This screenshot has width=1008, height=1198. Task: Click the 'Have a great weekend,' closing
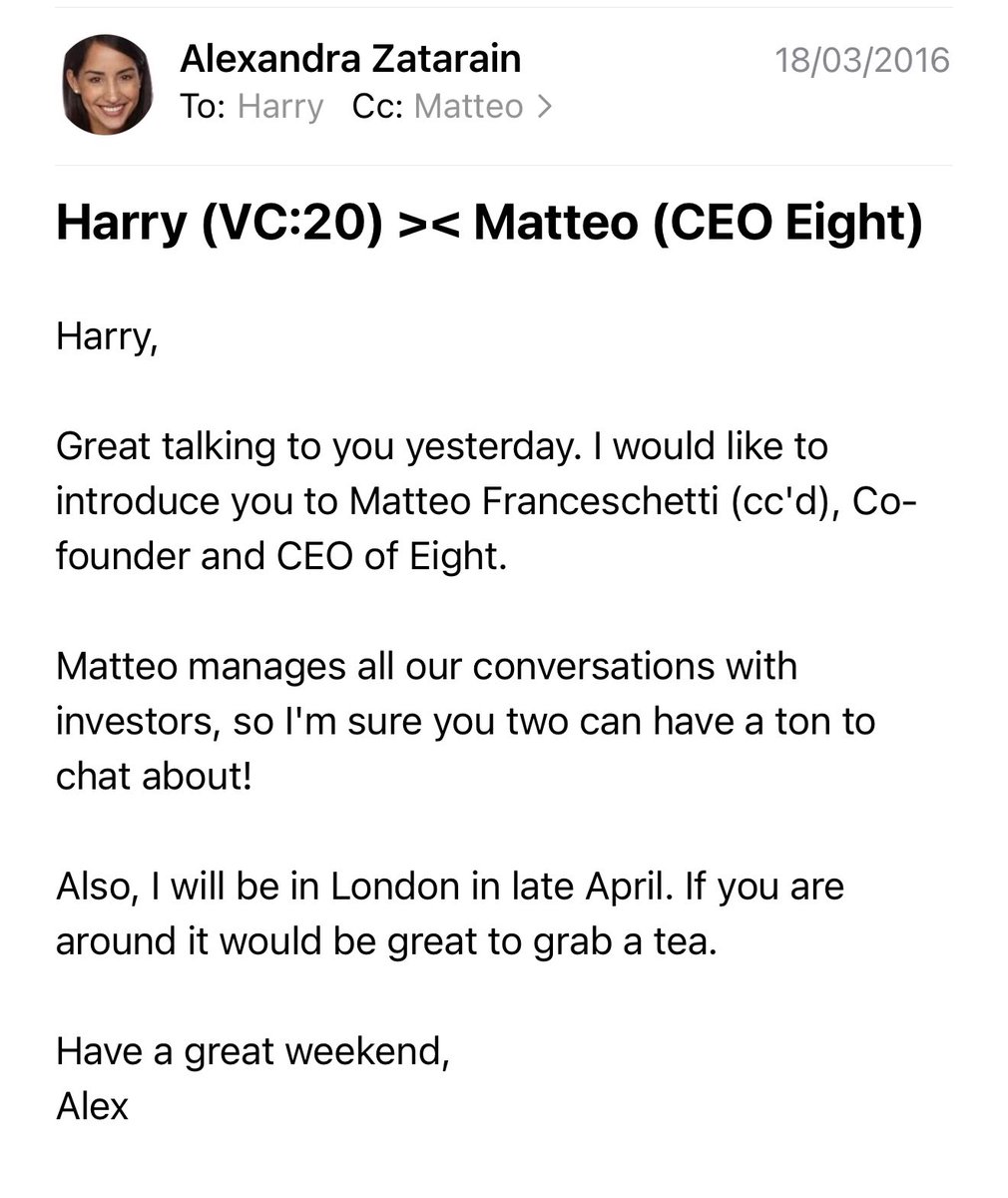click(x=252, y=1052)
